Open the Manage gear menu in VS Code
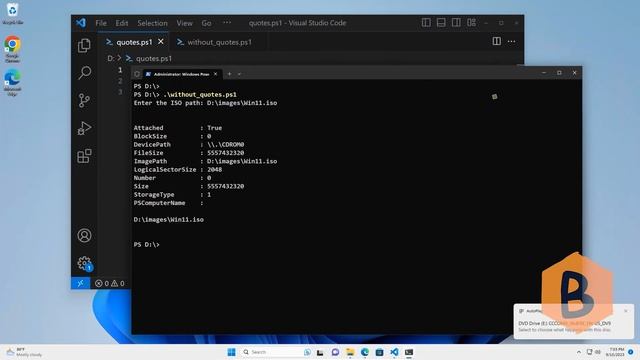Screen dimensions: 640x360 tap(84, 263)
